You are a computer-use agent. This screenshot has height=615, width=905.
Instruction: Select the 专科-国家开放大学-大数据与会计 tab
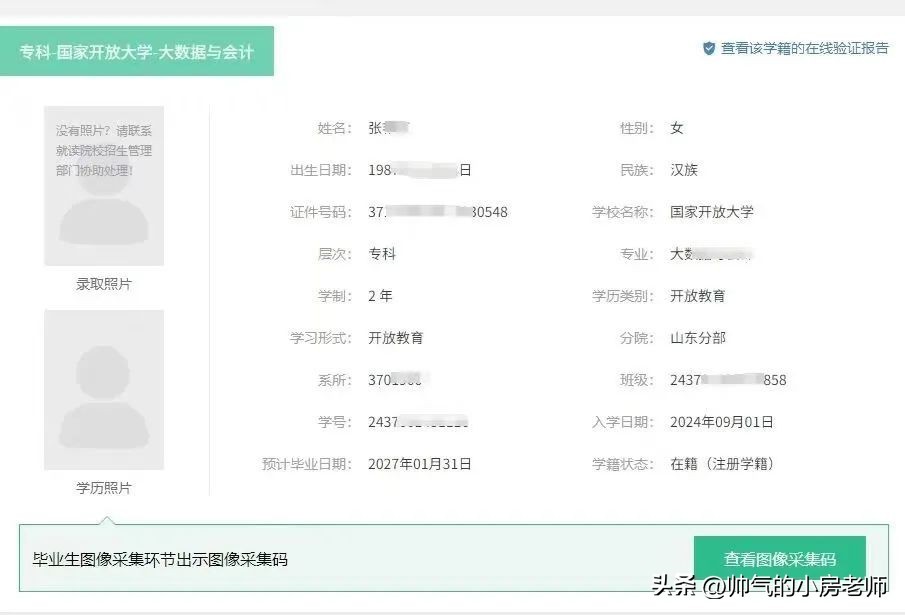pos(137,52)
